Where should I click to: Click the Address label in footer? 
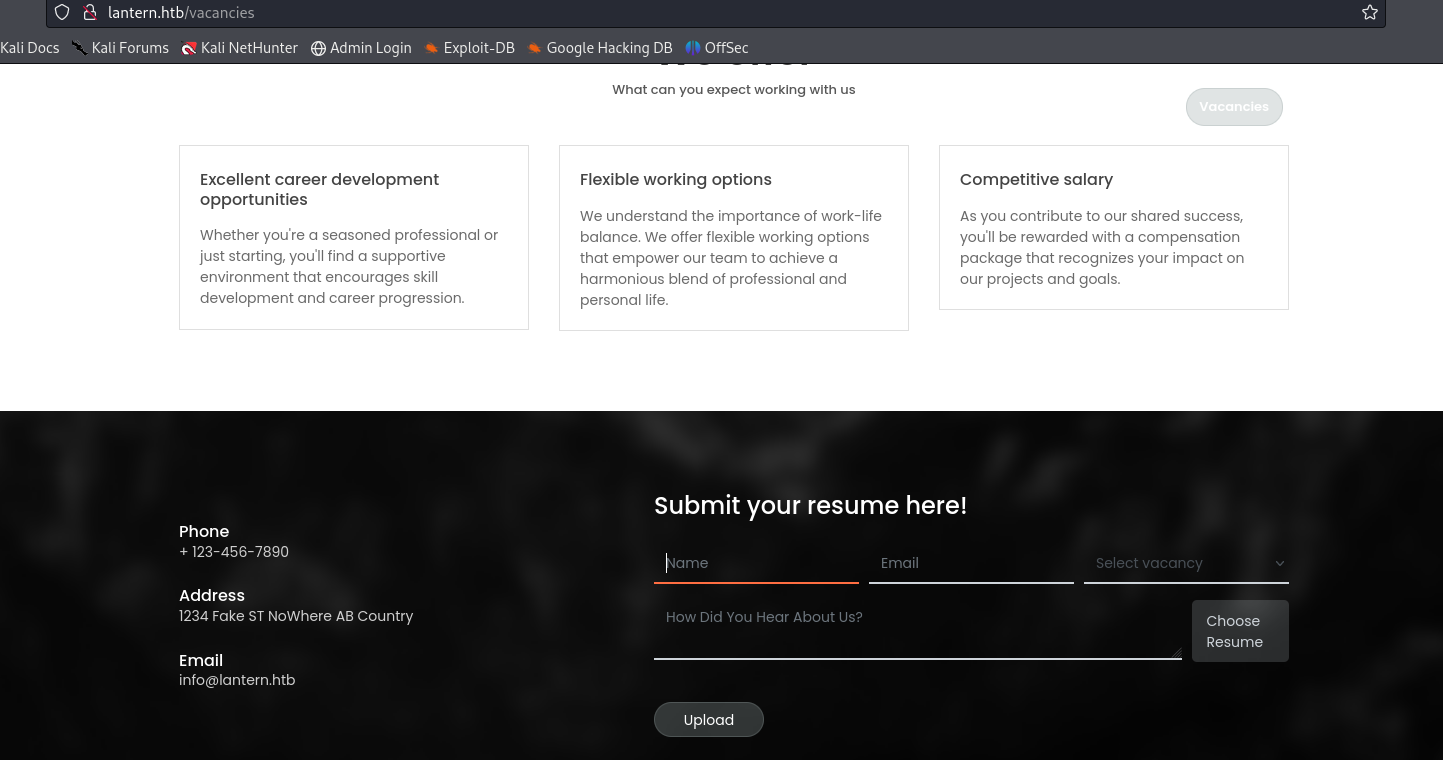(212, 595)
